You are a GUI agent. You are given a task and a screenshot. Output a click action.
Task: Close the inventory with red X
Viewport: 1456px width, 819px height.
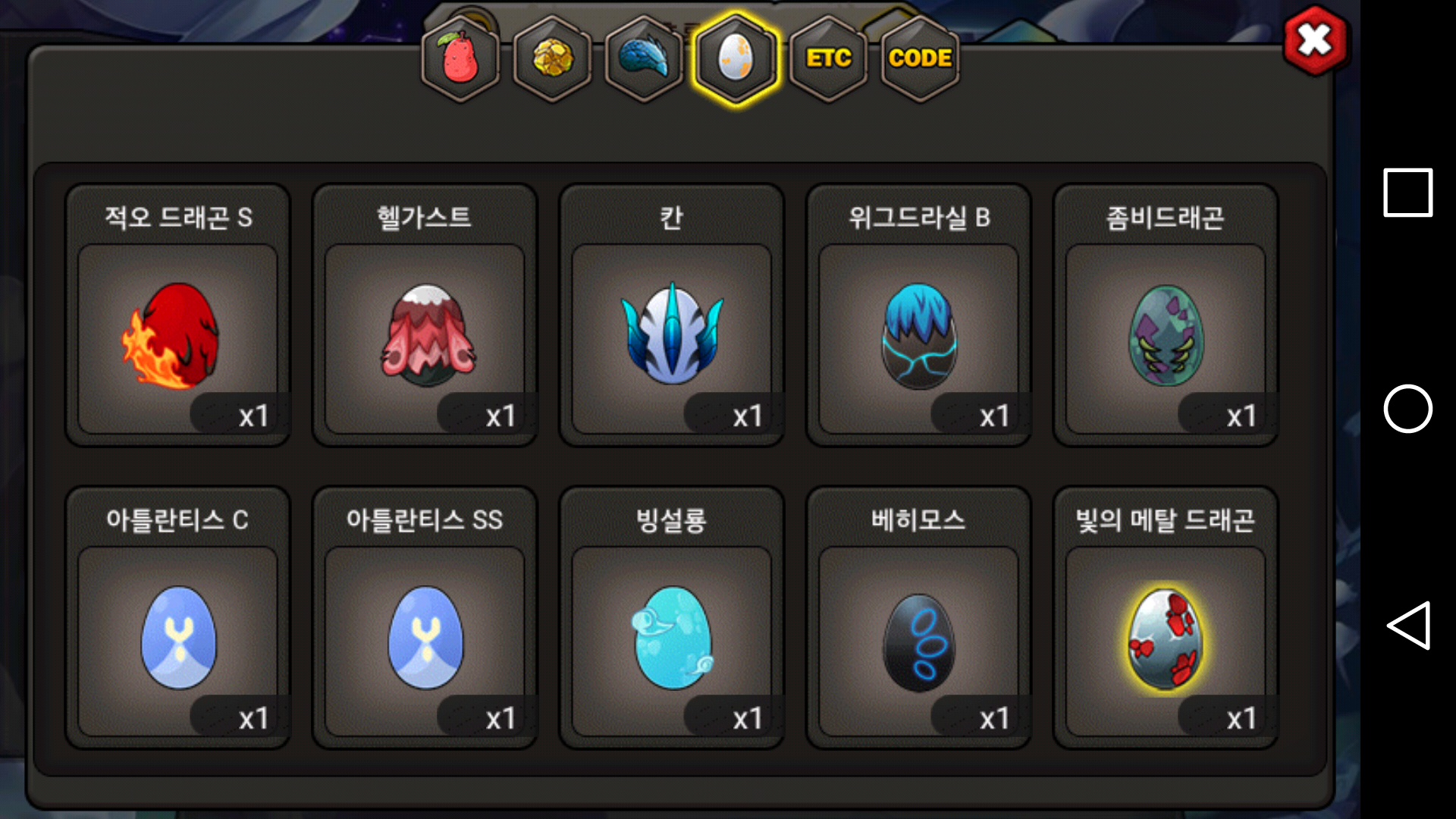pos(1315,40)
